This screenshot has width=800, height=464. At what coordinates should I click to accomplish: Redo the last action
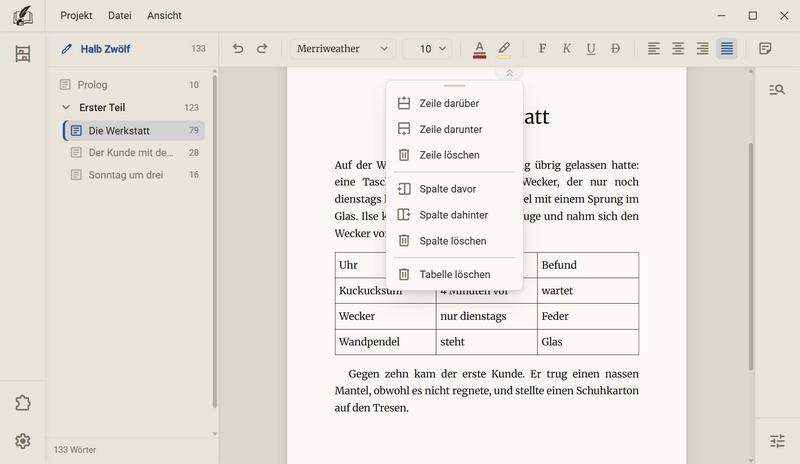point(262,48)
